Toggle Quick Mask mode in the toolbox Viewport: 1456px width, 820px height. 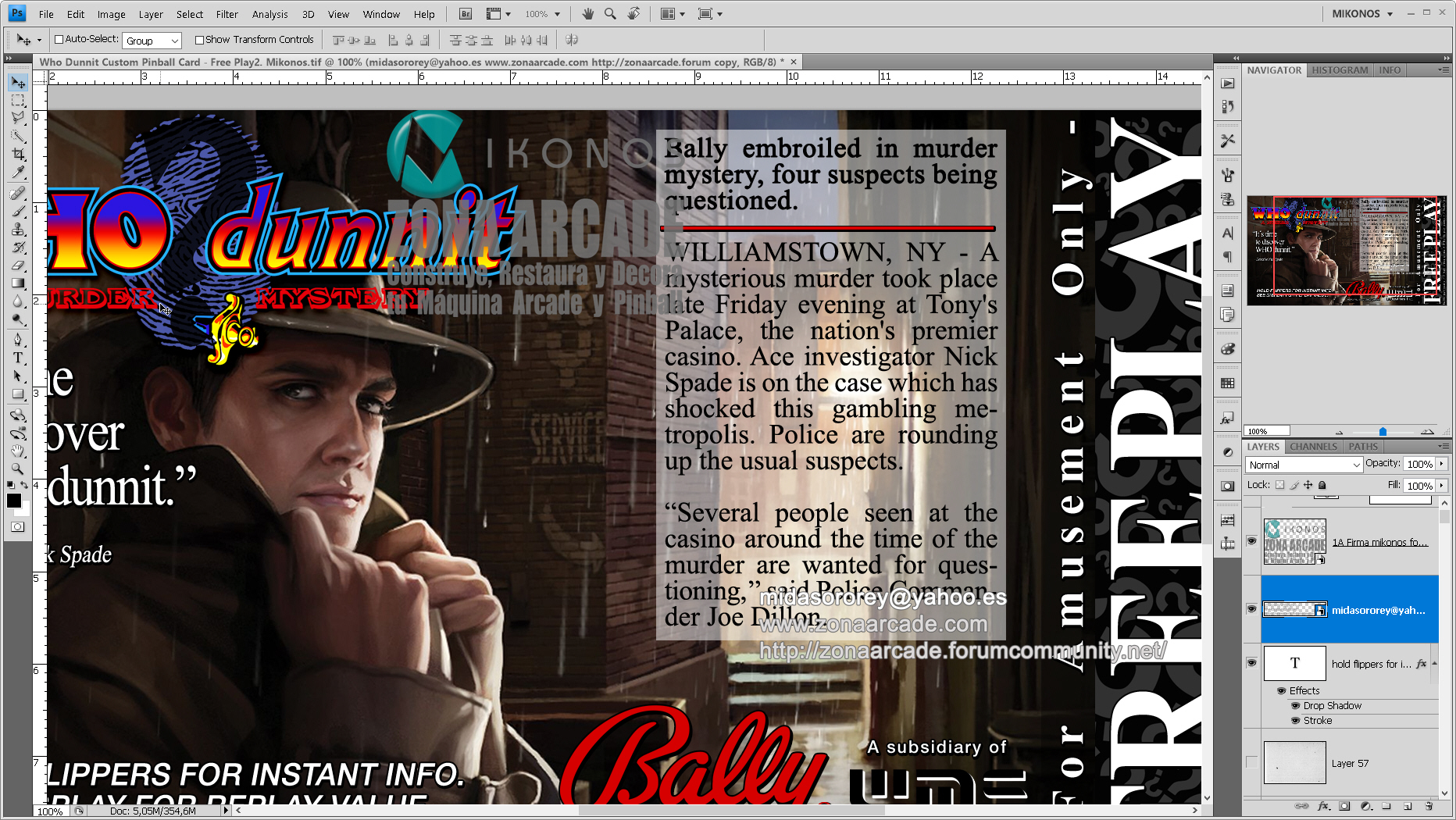18,527
